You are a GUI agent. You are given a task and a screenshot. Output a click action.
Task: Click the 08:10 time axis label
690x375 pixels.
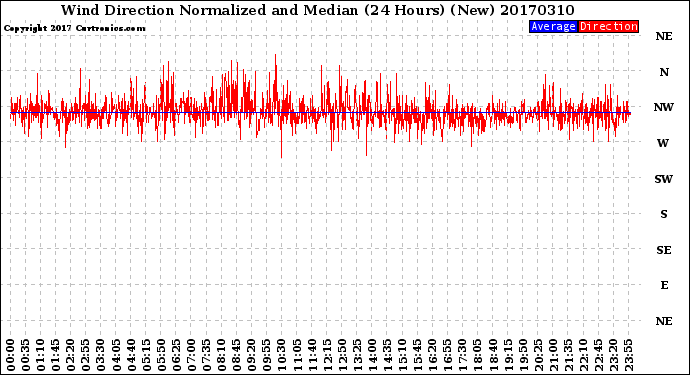point(222,355)
